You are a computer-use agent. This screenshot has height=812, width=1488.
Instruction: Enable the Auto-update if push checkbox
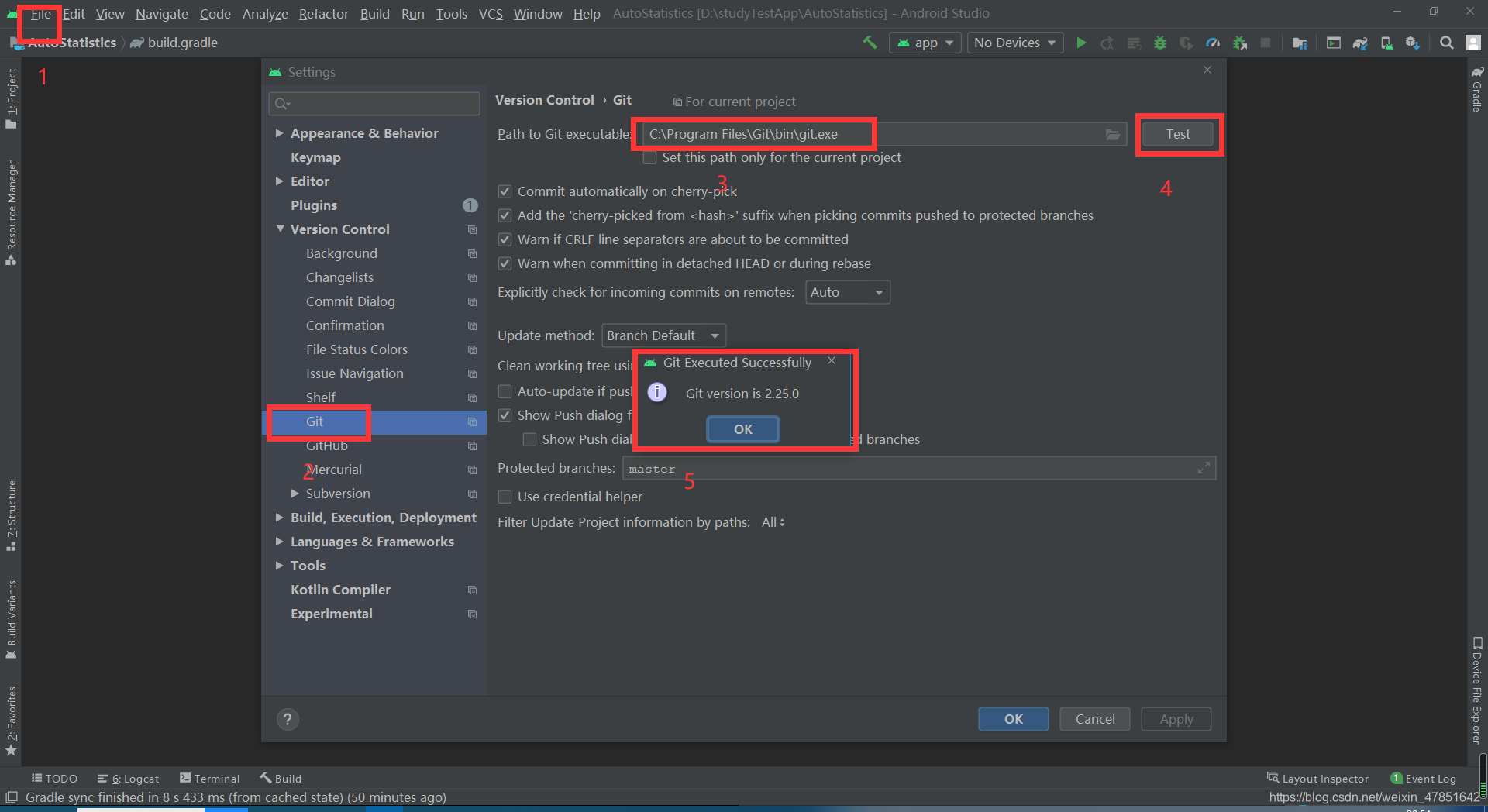[505, 391]
